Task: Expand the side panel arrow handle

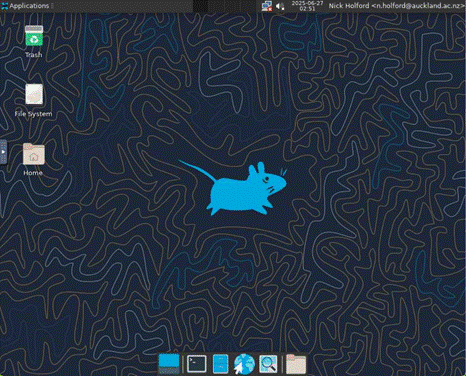Action: pos(3,152)
